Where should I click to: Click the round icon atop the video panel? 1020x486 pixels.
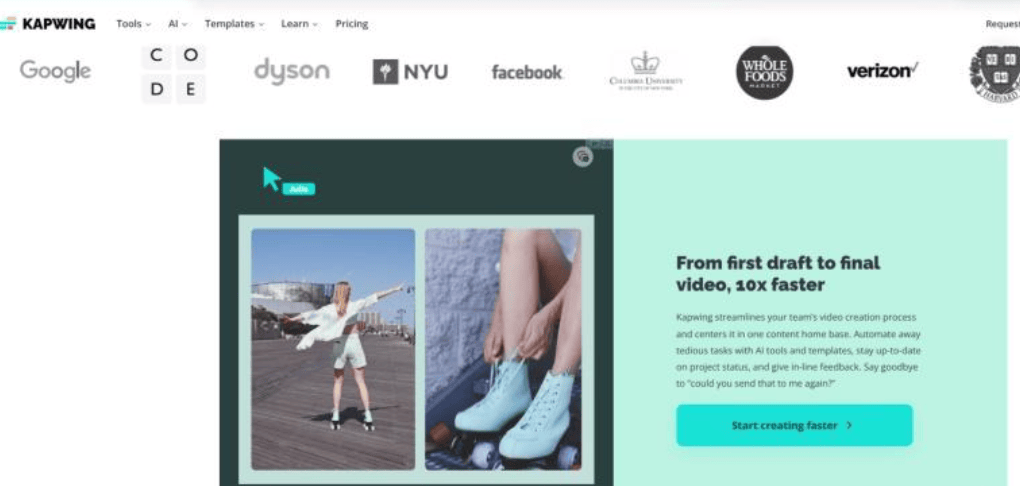tap(583, 157)
